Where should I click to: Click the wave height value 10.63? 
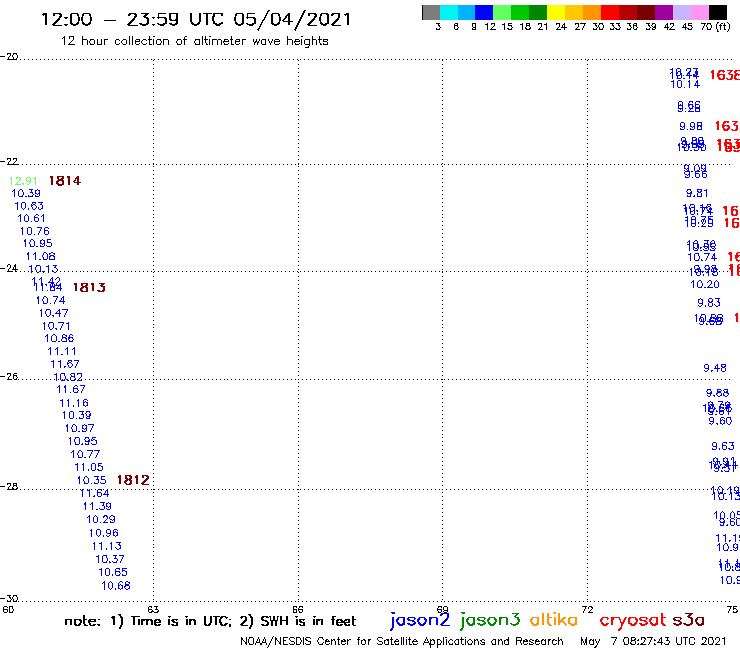click(29, 206)
